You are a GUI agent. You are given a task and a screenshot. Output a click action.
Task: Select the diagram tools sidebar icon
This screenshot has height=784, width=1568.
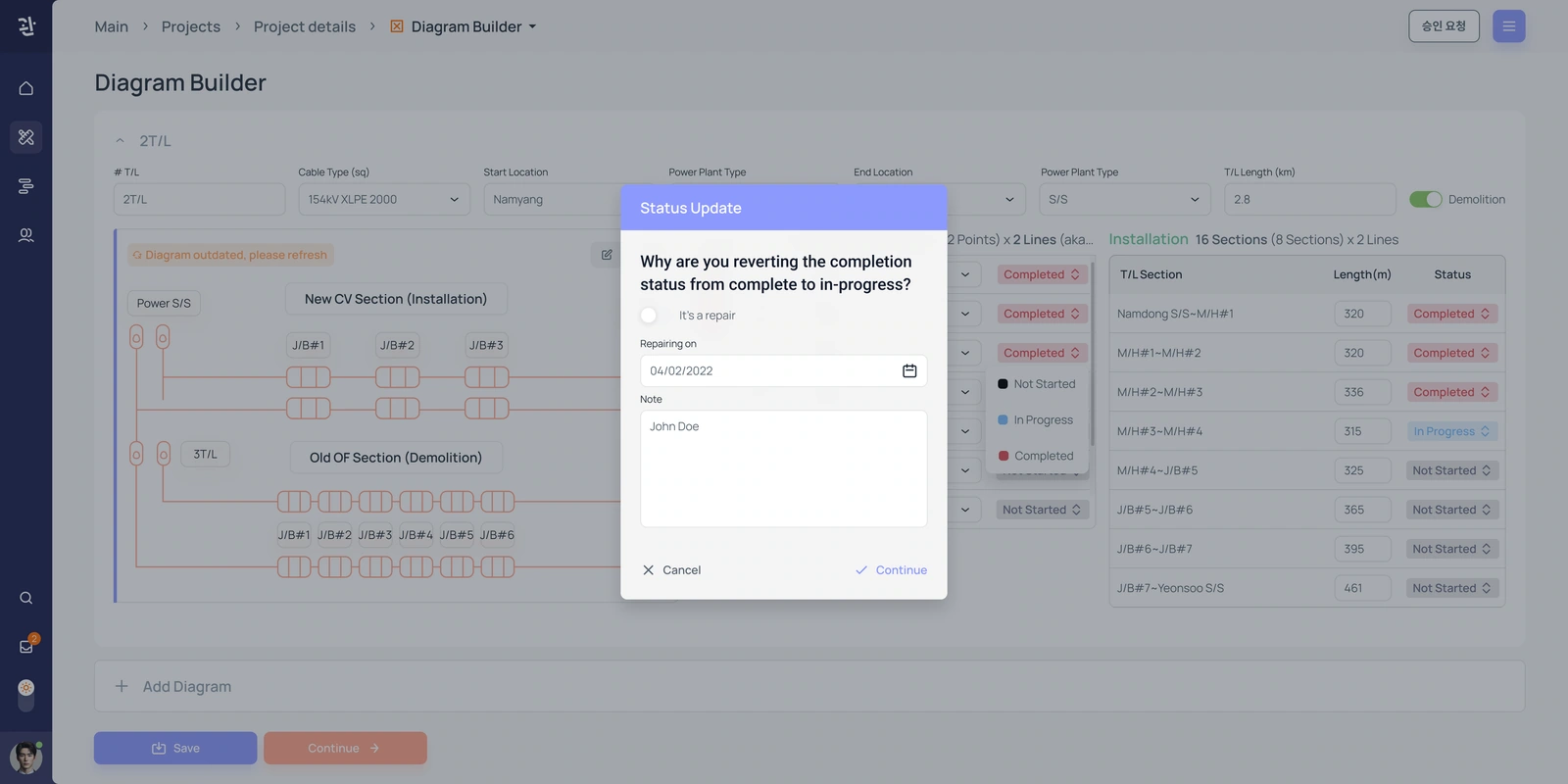[26, 137]
